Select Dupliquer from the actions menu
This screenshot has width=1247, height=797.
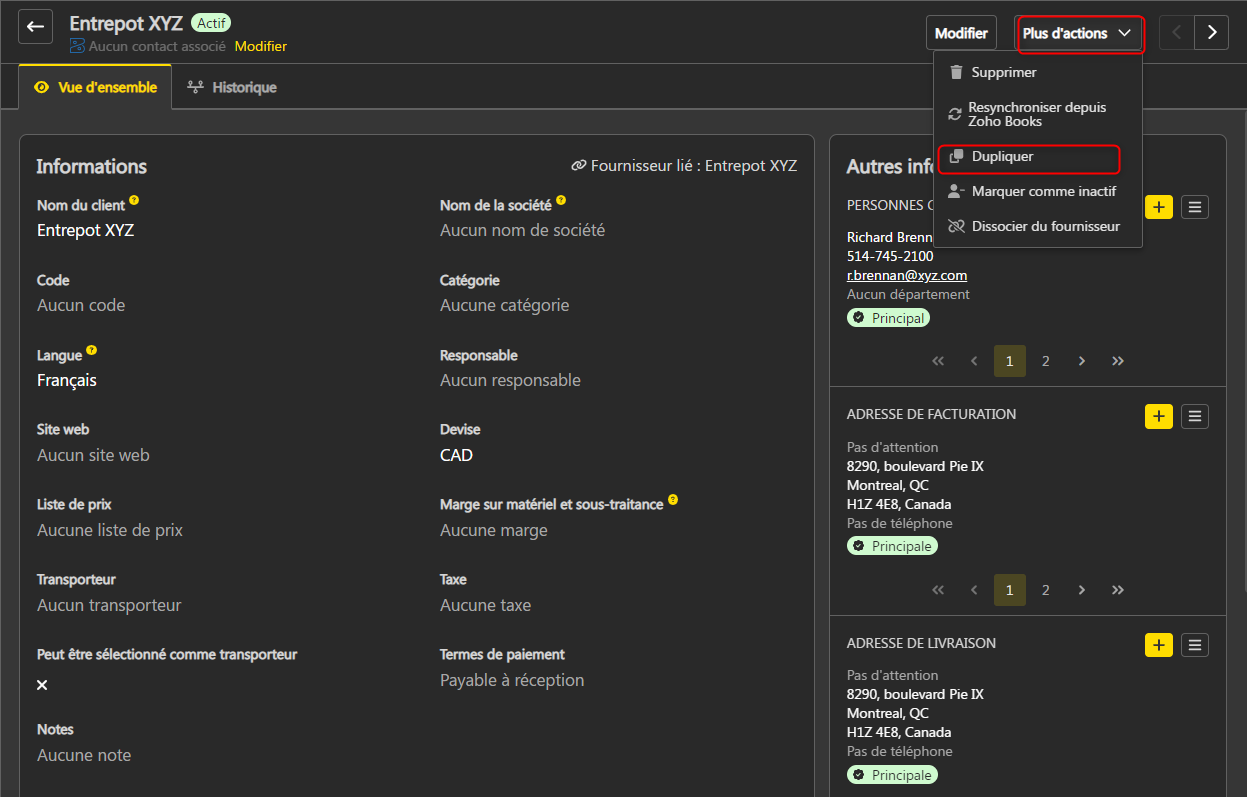point(1002,157)
